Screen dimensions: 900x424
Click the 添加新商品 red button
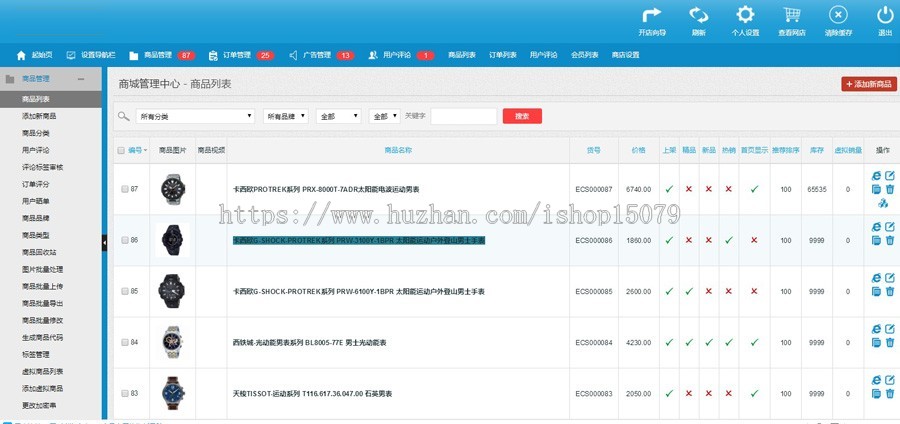pos(869,84)
